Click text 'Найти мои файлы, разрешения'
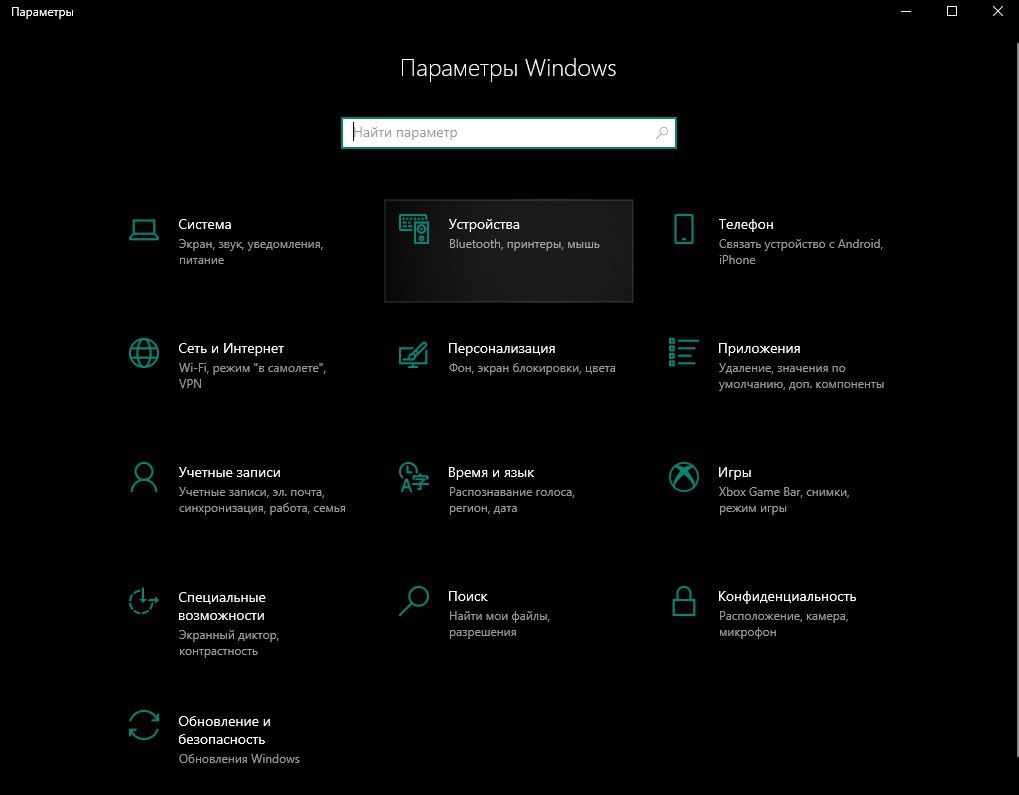The width and height of the screenshot is (1019, 795). [499, 624]
